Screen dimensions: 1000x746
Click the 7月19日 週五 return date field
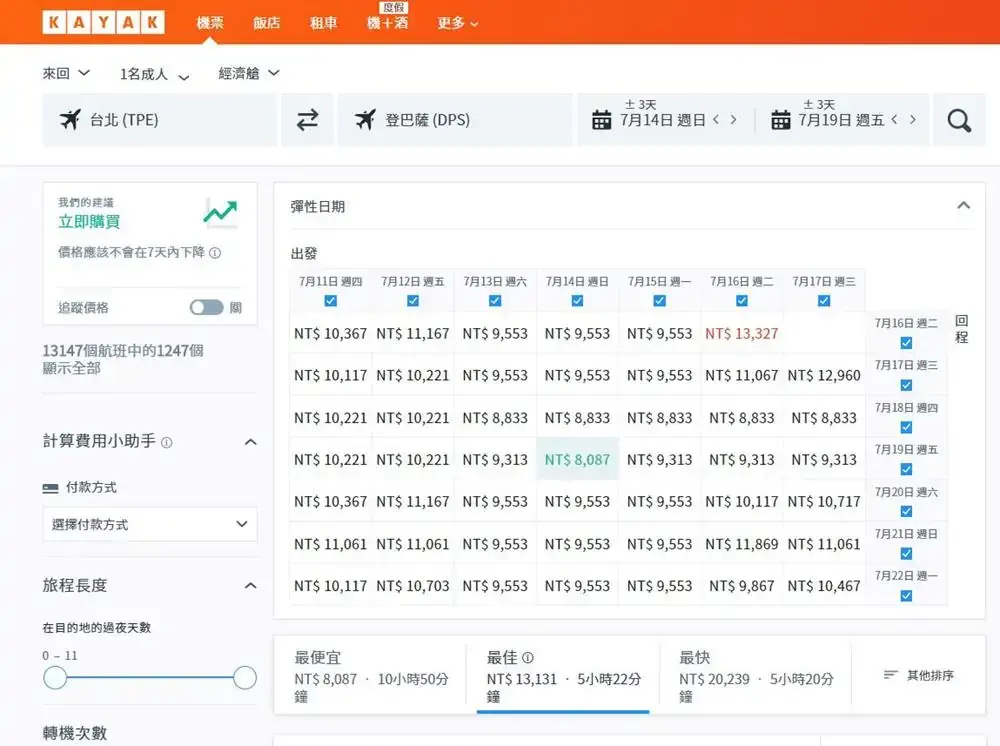coord(844,120)
